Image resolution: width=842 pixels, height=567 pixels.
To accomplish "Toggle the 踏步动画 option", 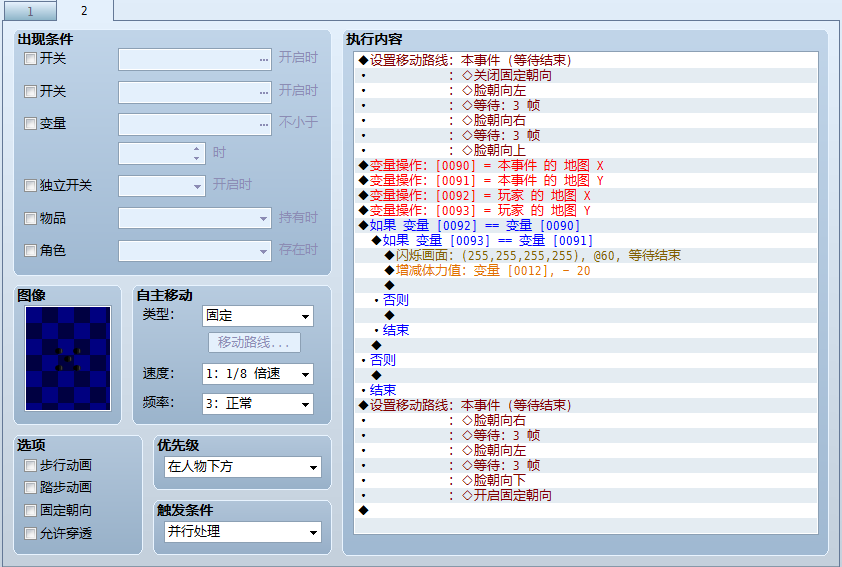I will click(30, 488).
